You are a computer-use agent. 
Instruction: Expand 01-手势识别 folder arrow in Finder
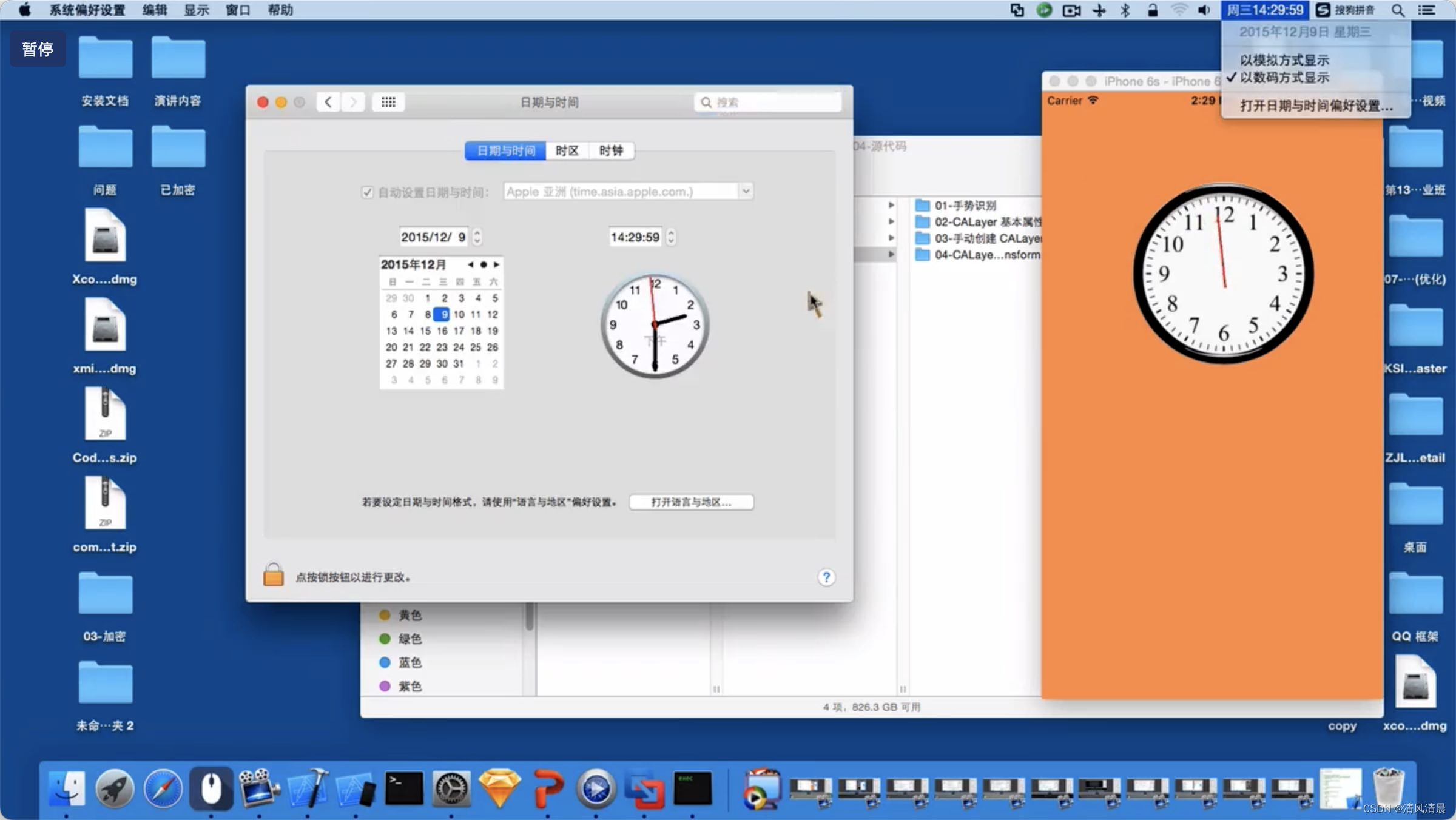[891, 205]
